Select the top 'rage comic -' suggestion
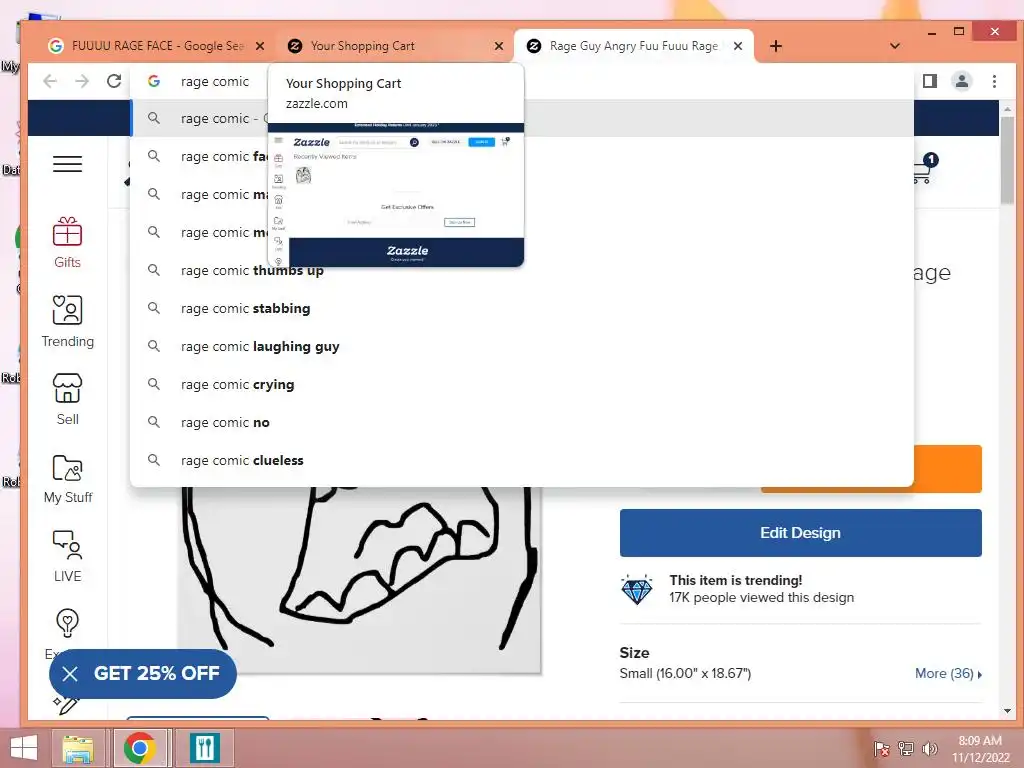The height and width of the screenshot is (768, 1024). [x=521, y=118]
